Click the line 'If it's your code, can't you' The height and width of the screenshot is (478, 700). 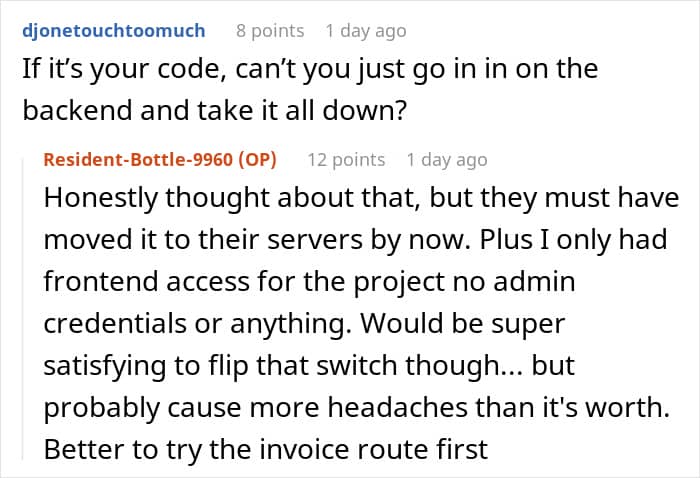(x=310, y=69)
